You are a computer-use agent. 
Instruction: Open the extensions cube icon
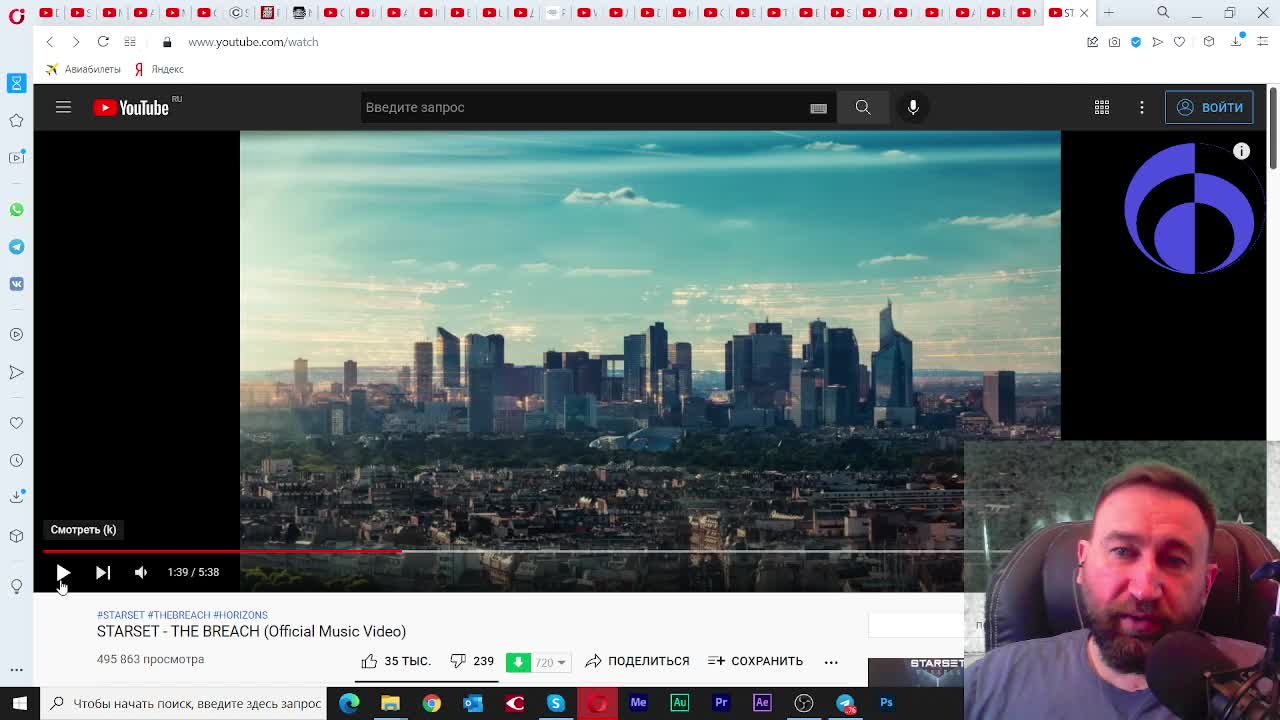pyautogui.click(x=1209, y=42)
